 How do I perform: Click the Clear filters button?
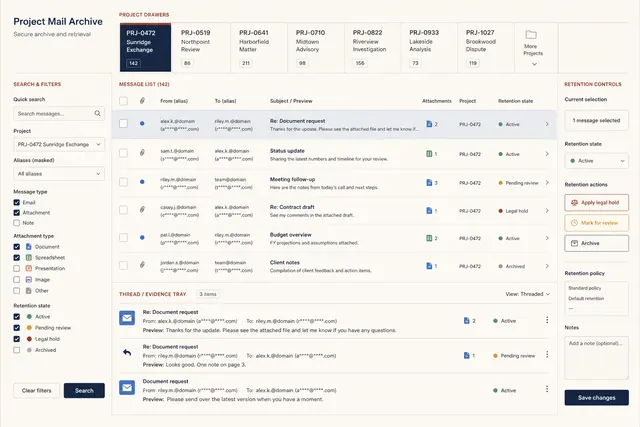[x=37, y=391]
